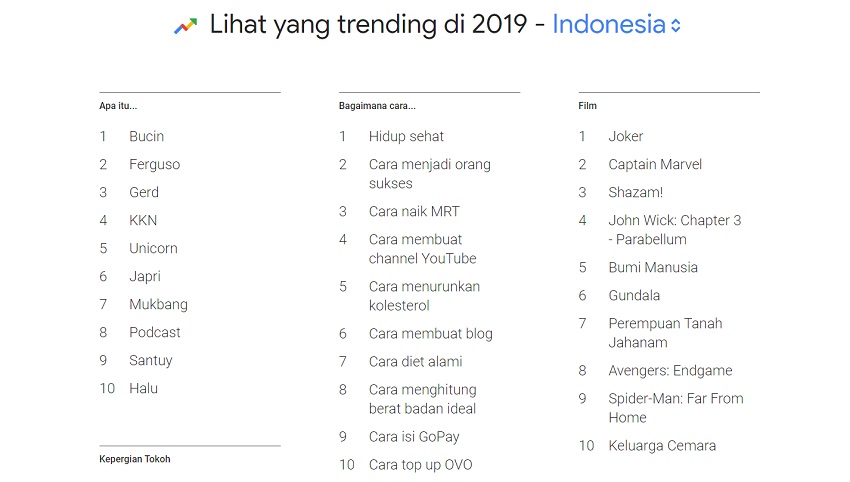Image resolution: width=850 pixels, height=482 pixels.
Task: Open the Podcast trending entry
Action: (154, 332)
